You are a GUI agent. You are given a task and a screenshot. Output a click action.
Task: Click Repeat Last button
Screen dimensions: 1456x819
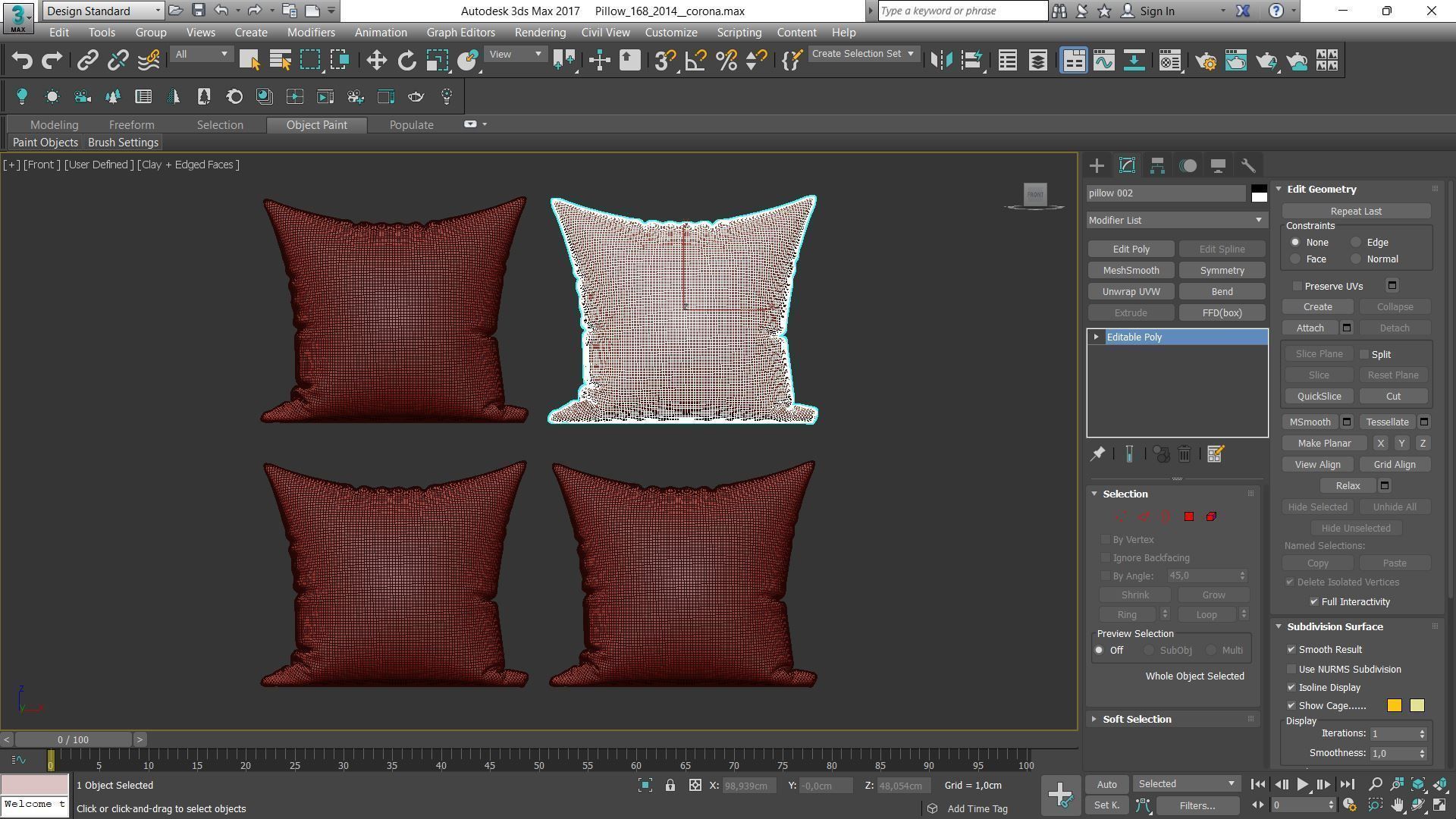click(1356, 212)
